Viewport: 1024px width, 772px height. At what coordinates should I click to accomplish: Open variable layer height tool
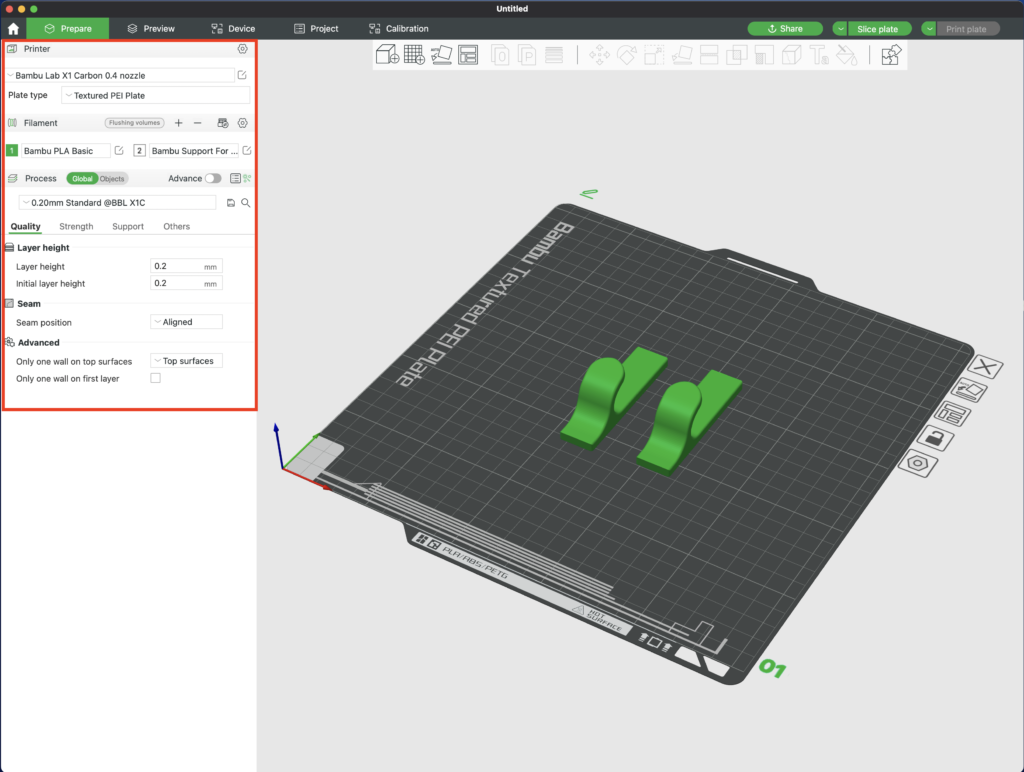(x=554, y=56)
